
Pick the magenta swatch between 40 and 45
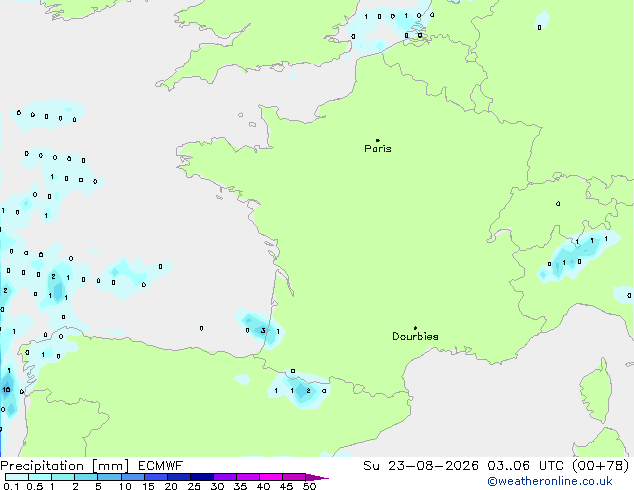pyautogui.click(x=271, y=477)
